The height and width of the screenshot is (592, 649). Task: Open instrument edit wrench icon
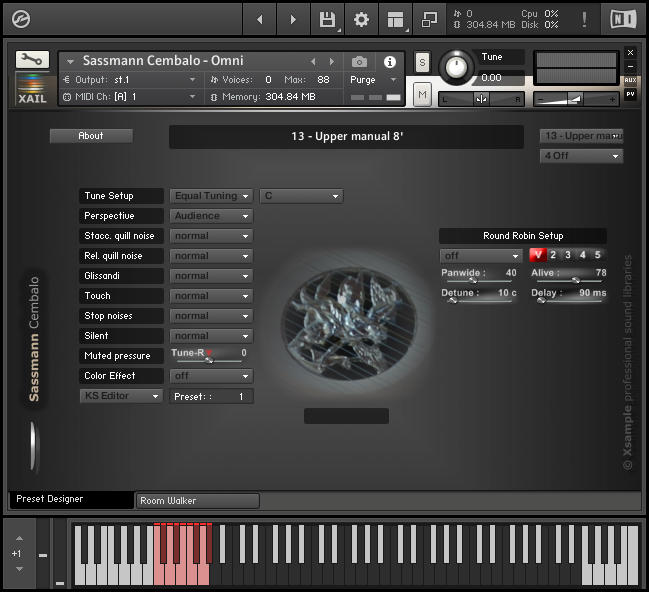pyautogui.click(x=32, y=60)
